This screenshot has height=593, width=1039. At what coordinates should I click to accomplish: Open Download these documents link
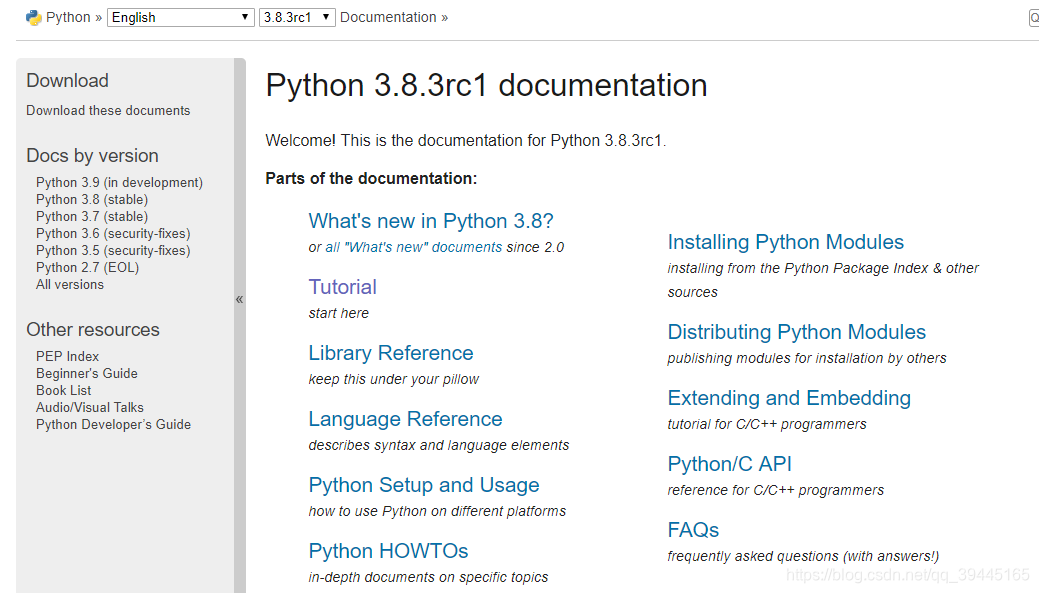108,111
